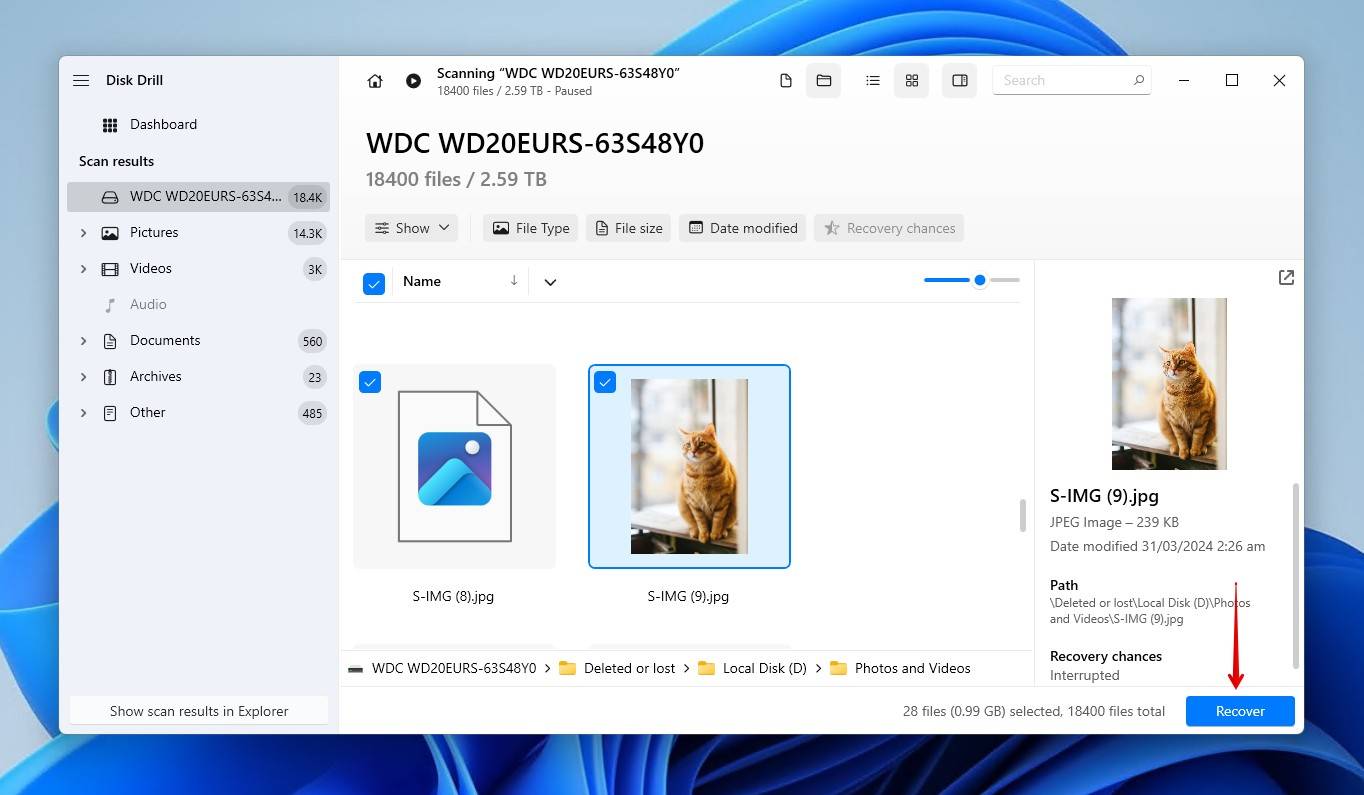Select the S-IMG (9).jpg cat thumbnail
This screenshot has height=795, width=1364.
[689, 466]
